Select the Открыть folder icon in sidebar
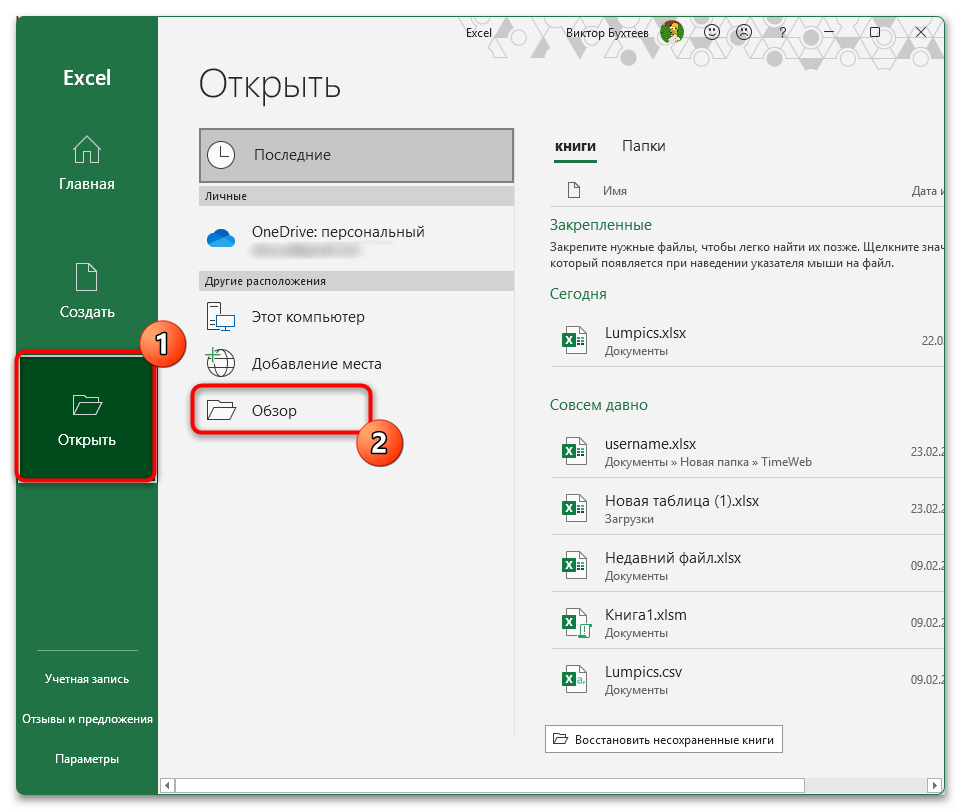 tap(87, 404)
